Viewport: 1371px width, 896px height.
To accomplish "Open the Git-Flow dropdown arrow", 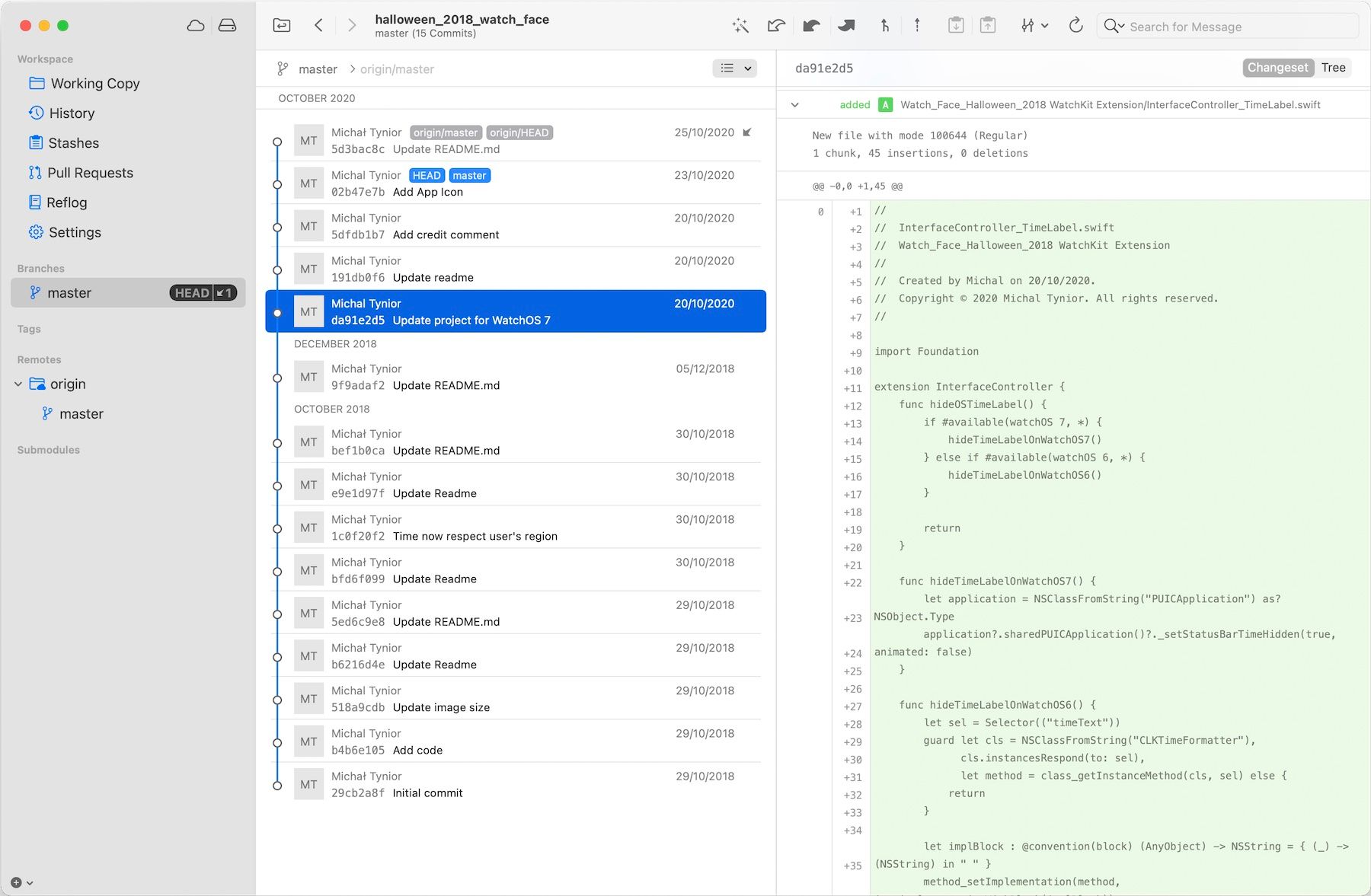I will click(x=1045, y=26).
